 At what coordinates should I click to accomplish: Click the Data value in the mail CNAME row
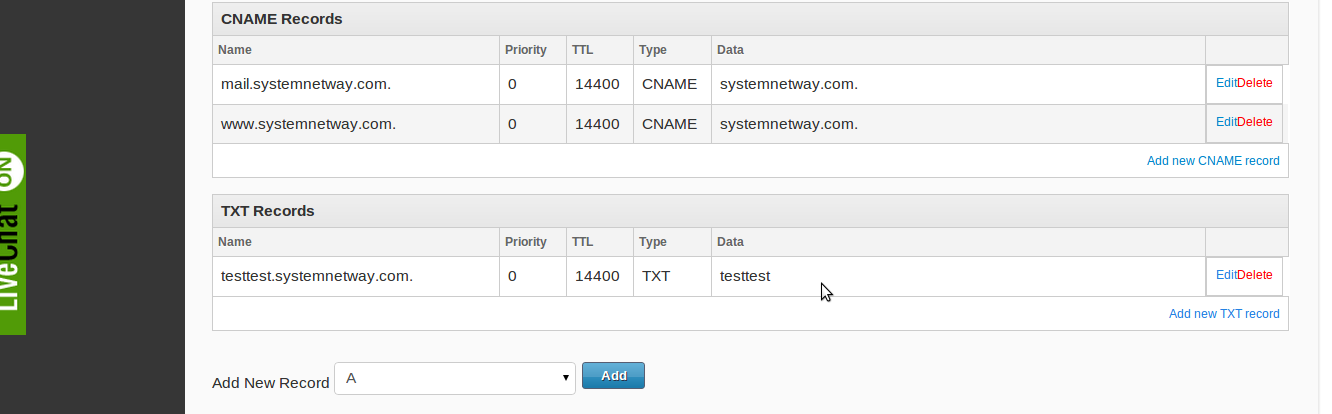pos(788,85)
